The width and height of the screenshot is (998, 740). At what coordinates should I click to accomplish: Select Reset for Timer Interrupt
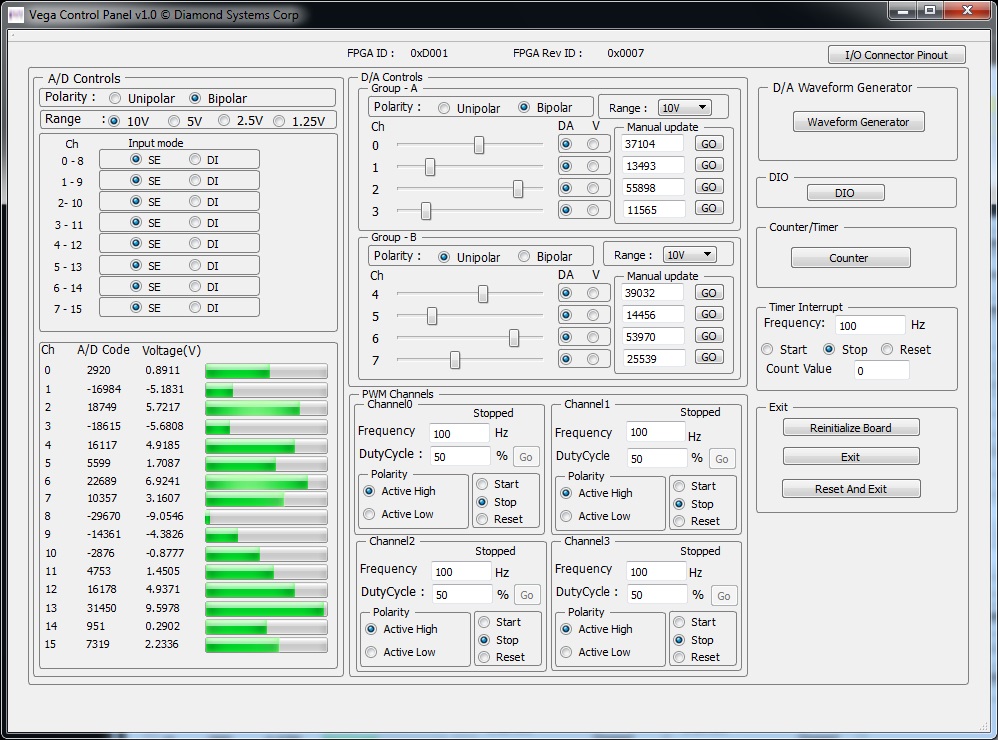click(887, 349)
